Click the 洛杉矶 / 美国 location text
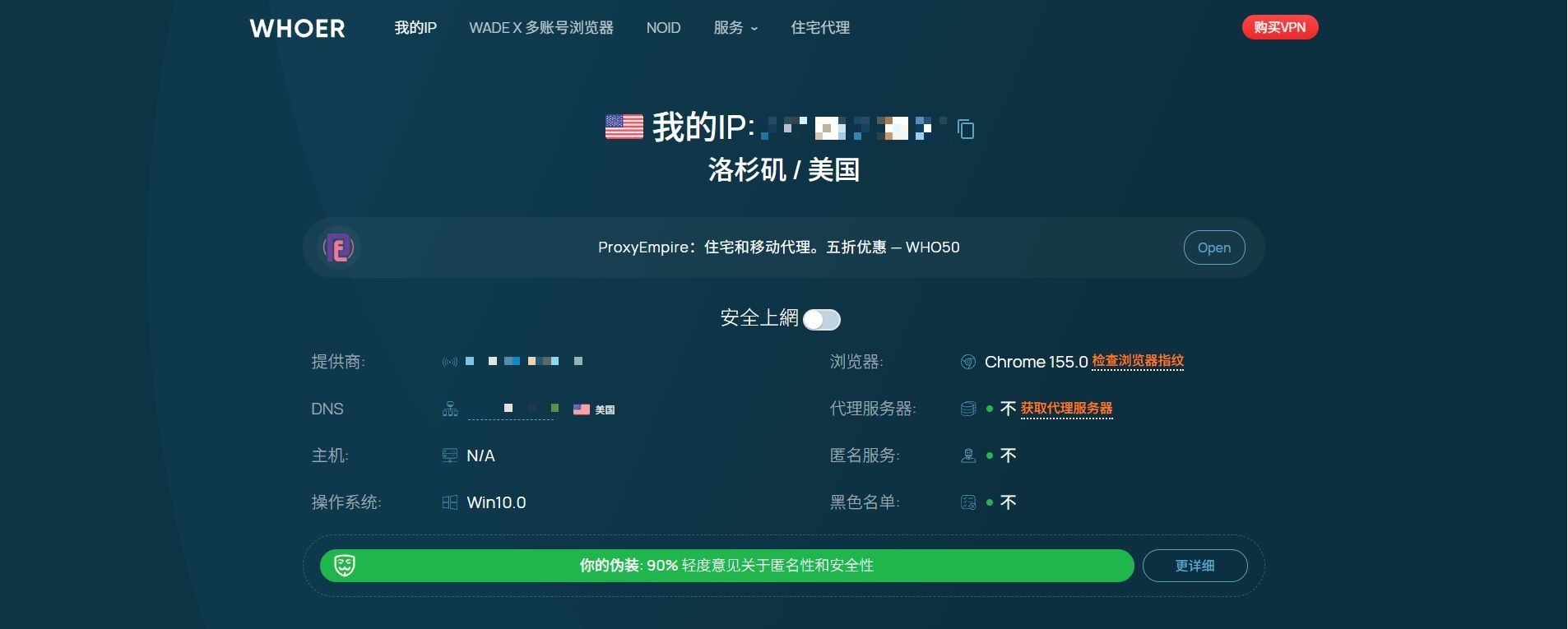 coord(784,170)
